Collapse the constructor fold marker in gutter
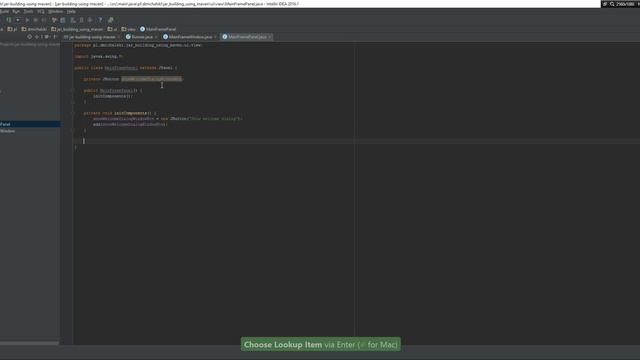The width and height of the screenshot is (640, 360). (x=73, y=90)
